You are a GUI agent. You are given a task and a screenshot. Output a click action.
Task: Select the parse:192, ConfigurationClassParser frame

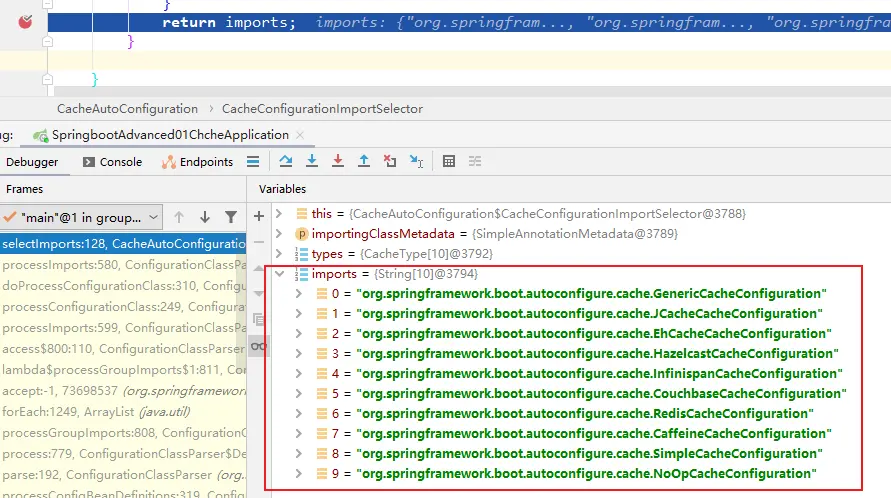tap(123, 475)
